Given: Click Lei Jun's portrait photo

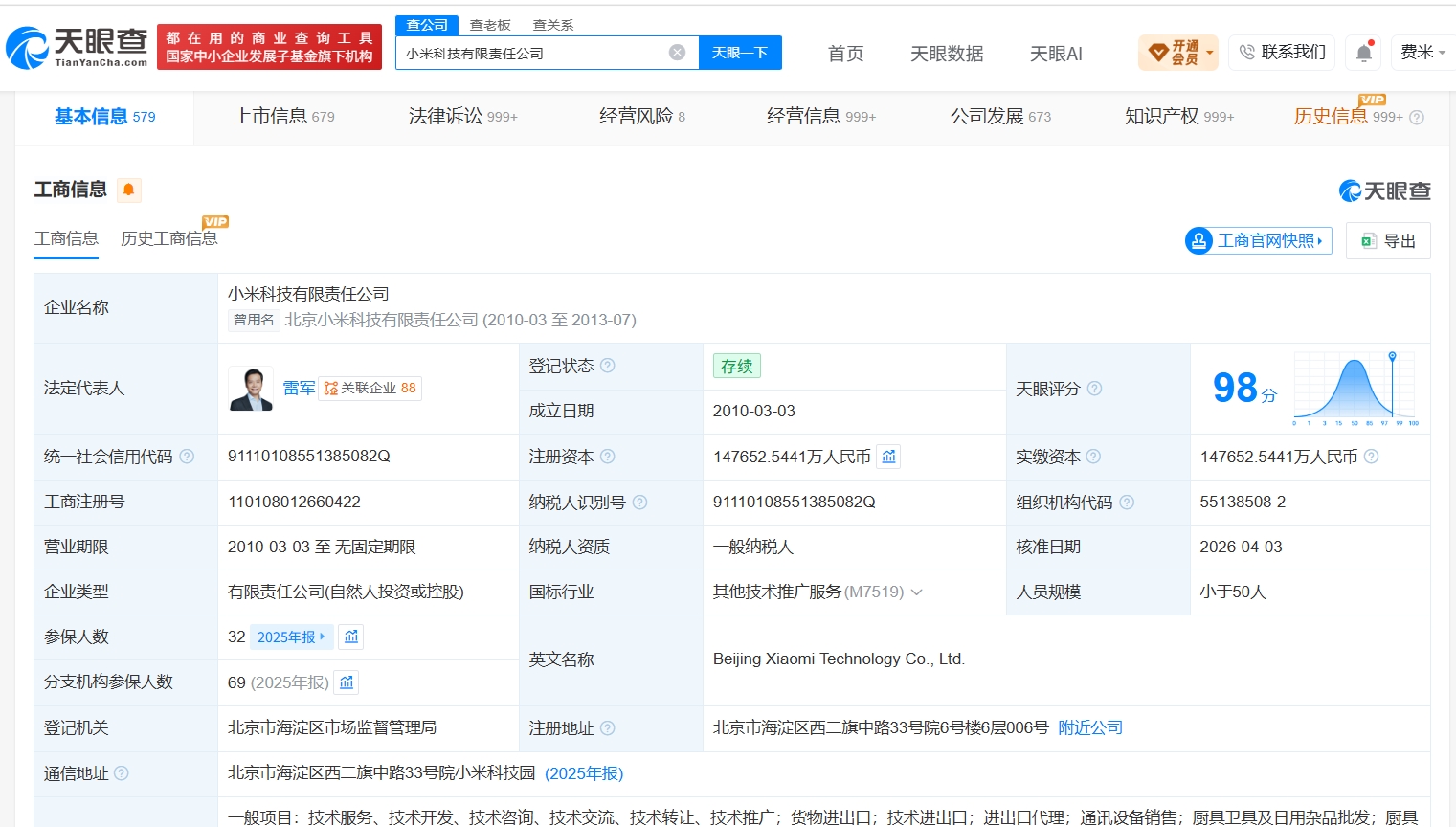Looking at the screenshot, I should coord(251,389).
